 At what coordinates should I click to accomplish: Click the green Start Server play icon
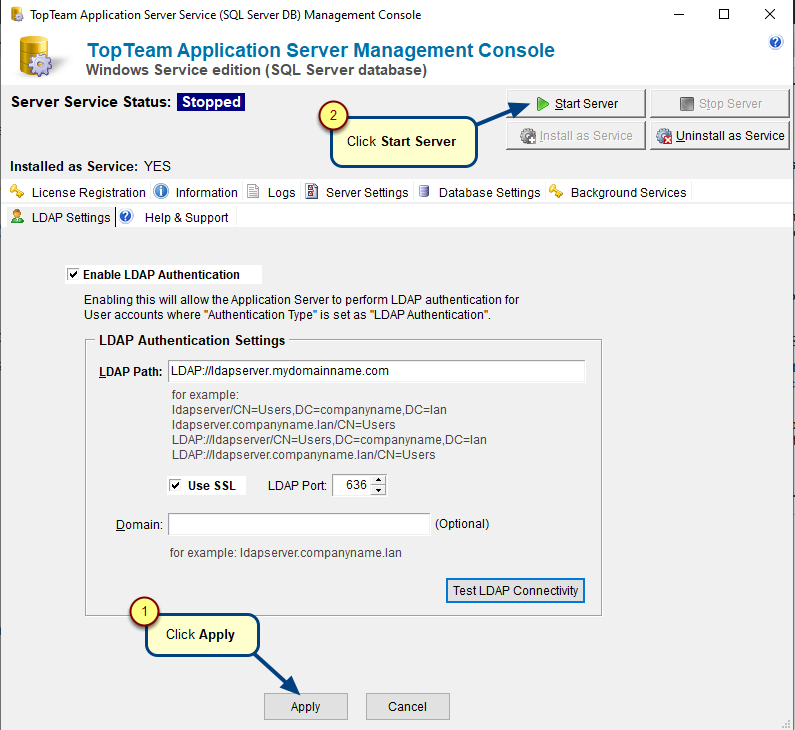click(543, 104)
